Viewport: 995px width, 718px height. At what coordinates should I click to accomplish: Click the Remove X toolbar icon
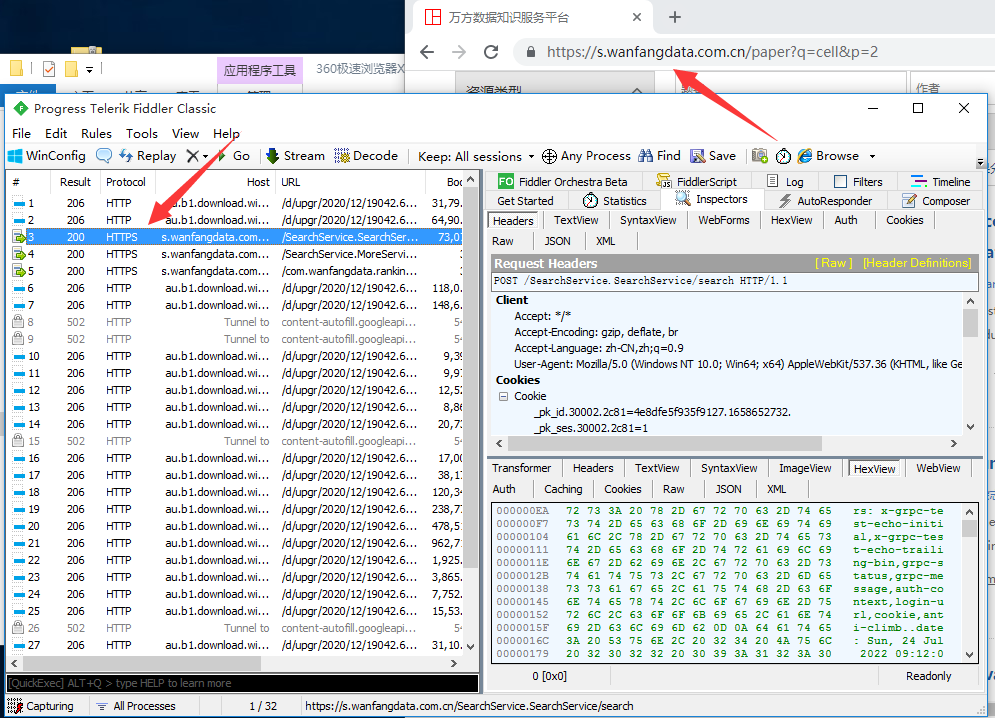(x=193, y=156)
